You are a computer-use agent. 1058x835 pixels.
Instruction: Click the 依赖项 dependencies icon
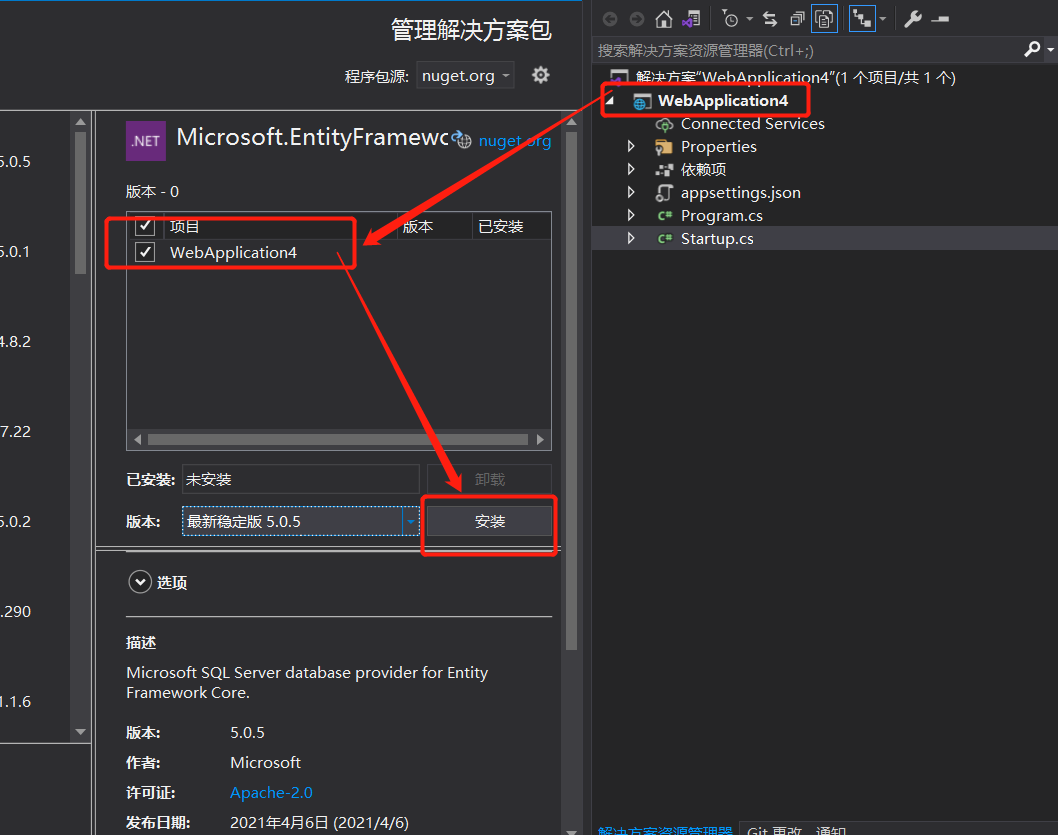665,170
